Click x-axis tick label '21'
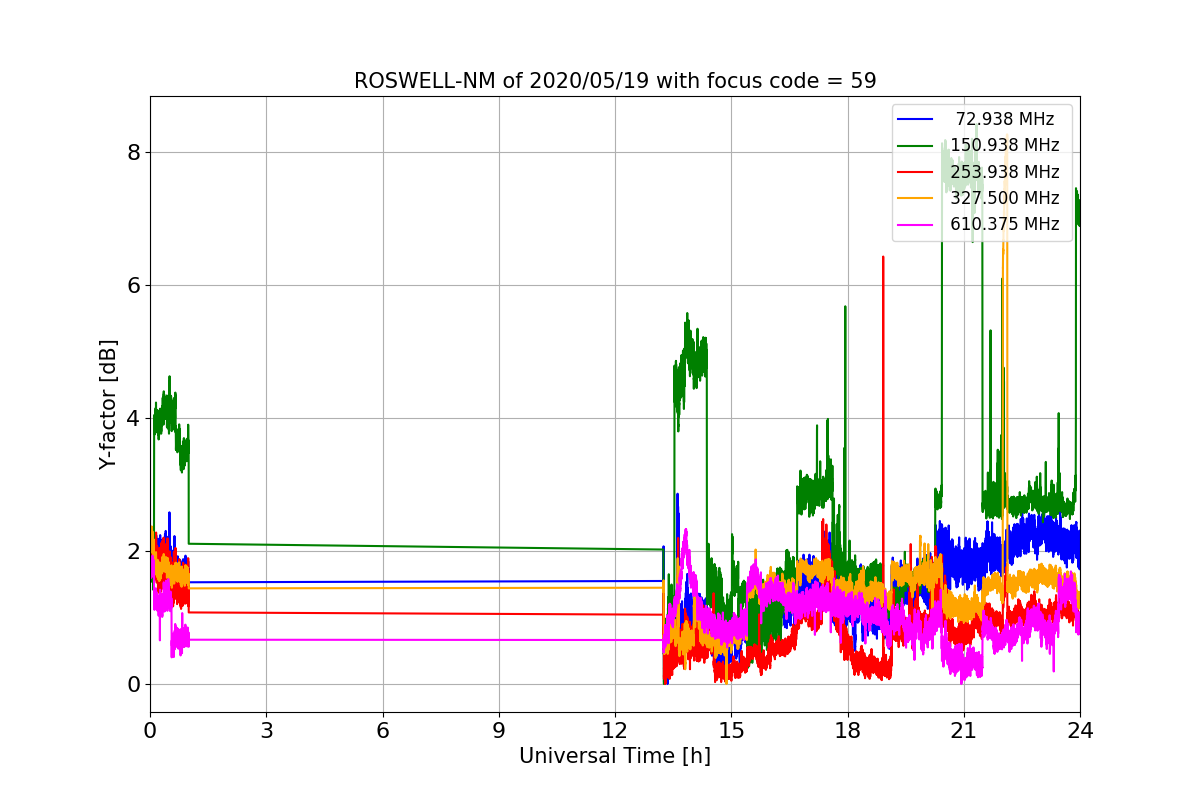1200x800 pixels. click(963, 730)
